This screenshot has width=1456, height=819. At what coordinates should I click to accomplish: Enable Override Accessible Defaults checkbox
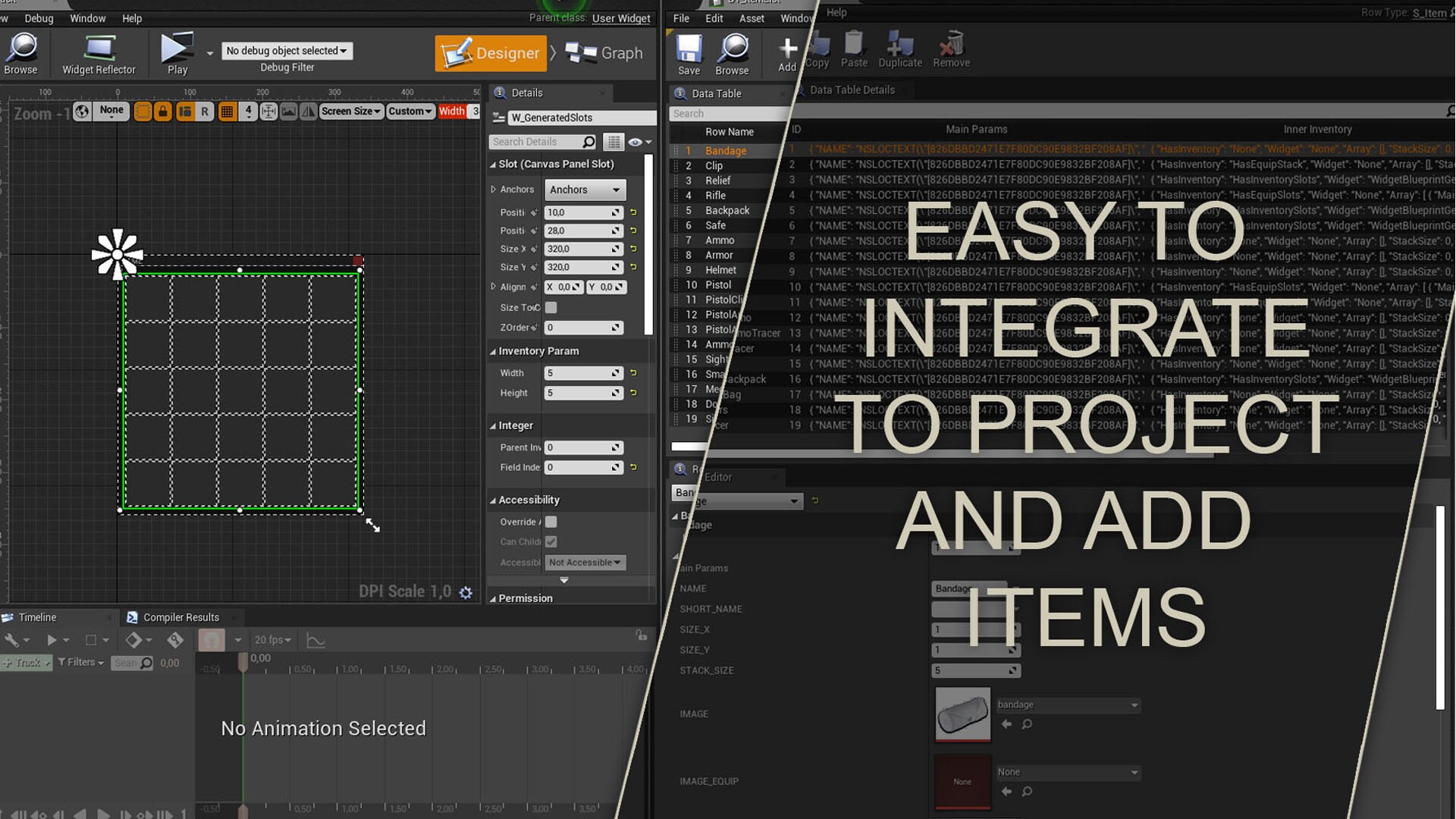(x=551, y=522)
